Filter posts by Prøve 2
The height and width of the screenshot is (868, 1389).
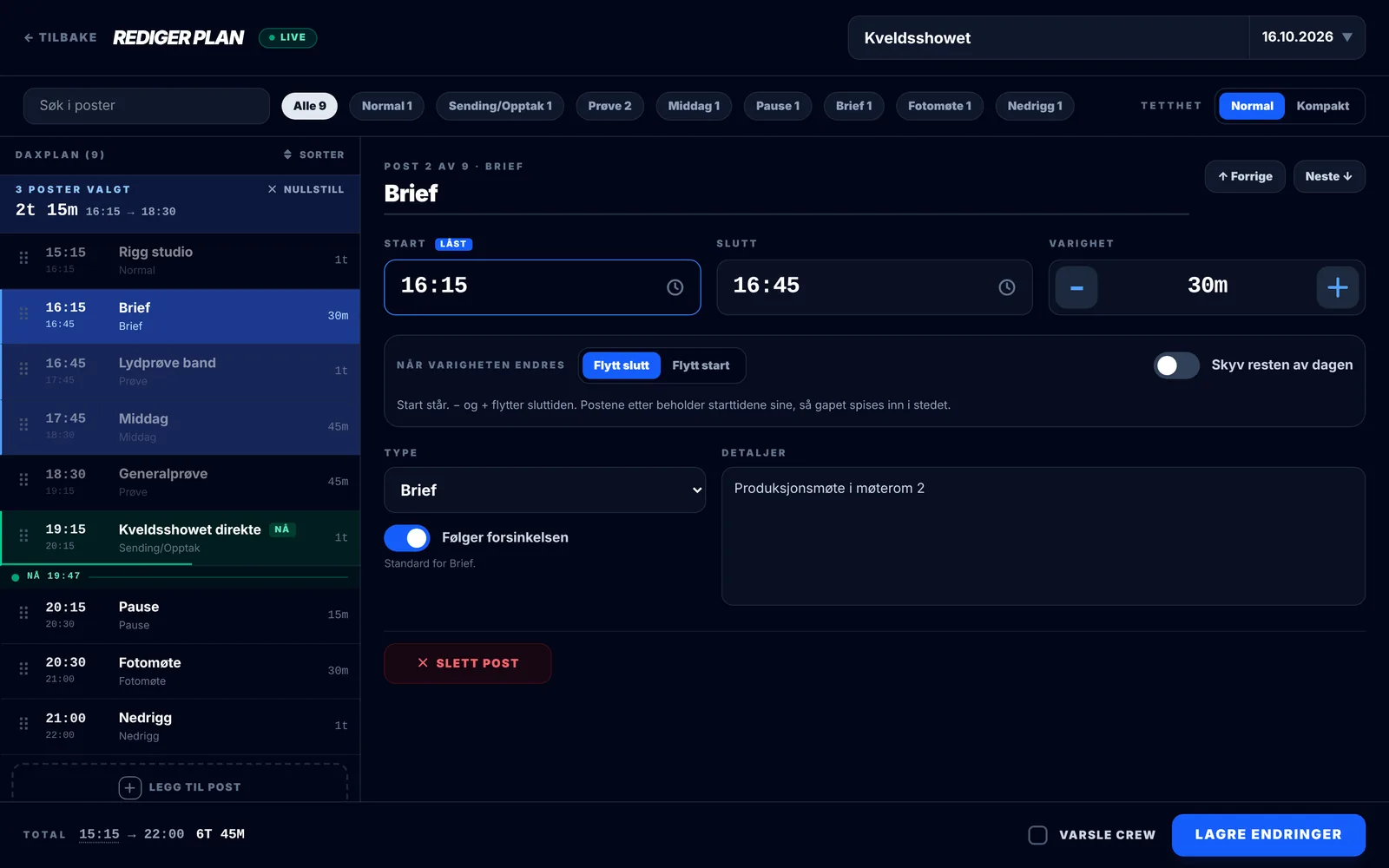(x=609, y=106)
